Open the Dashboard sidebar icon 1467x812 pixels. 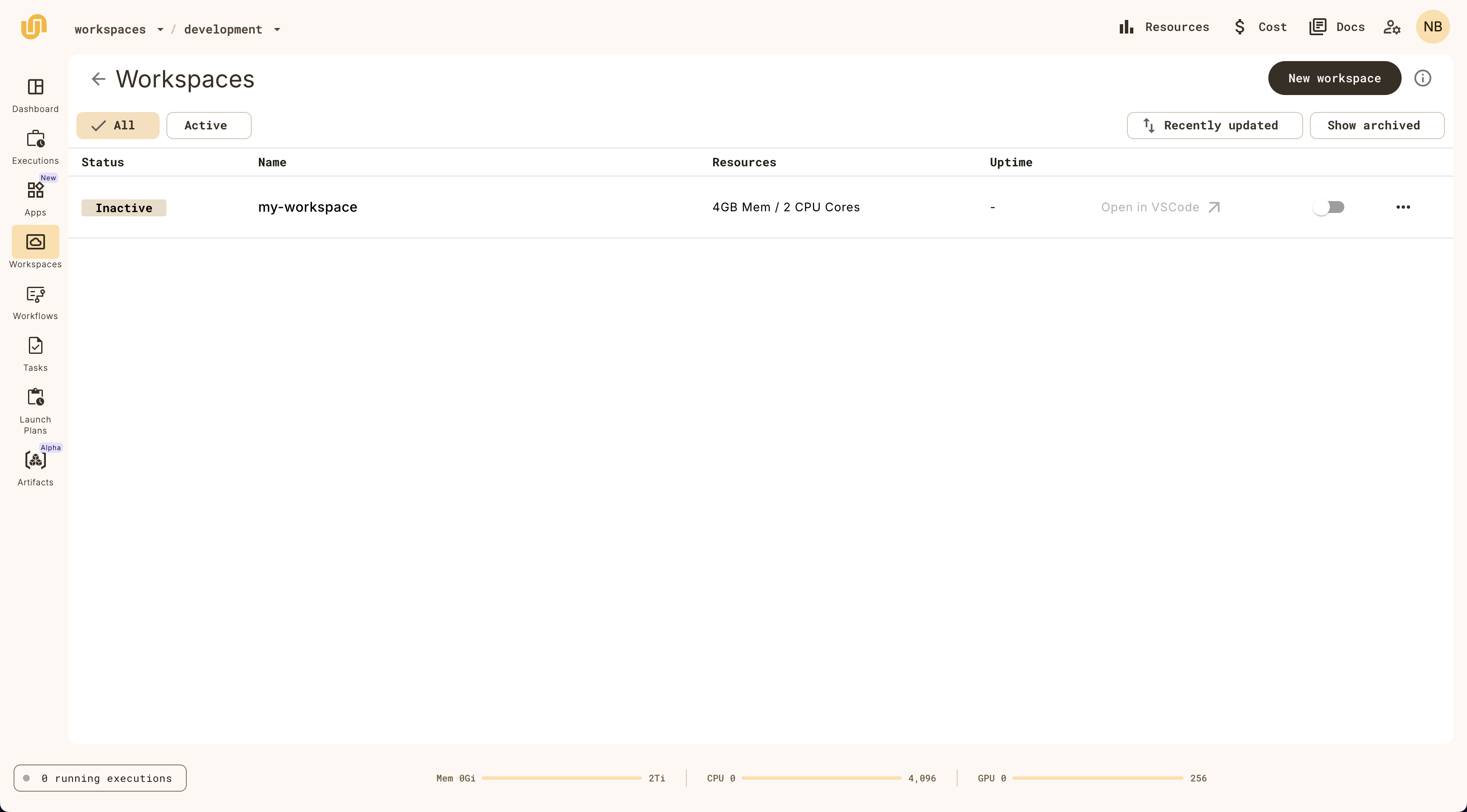tap(35, 88)
